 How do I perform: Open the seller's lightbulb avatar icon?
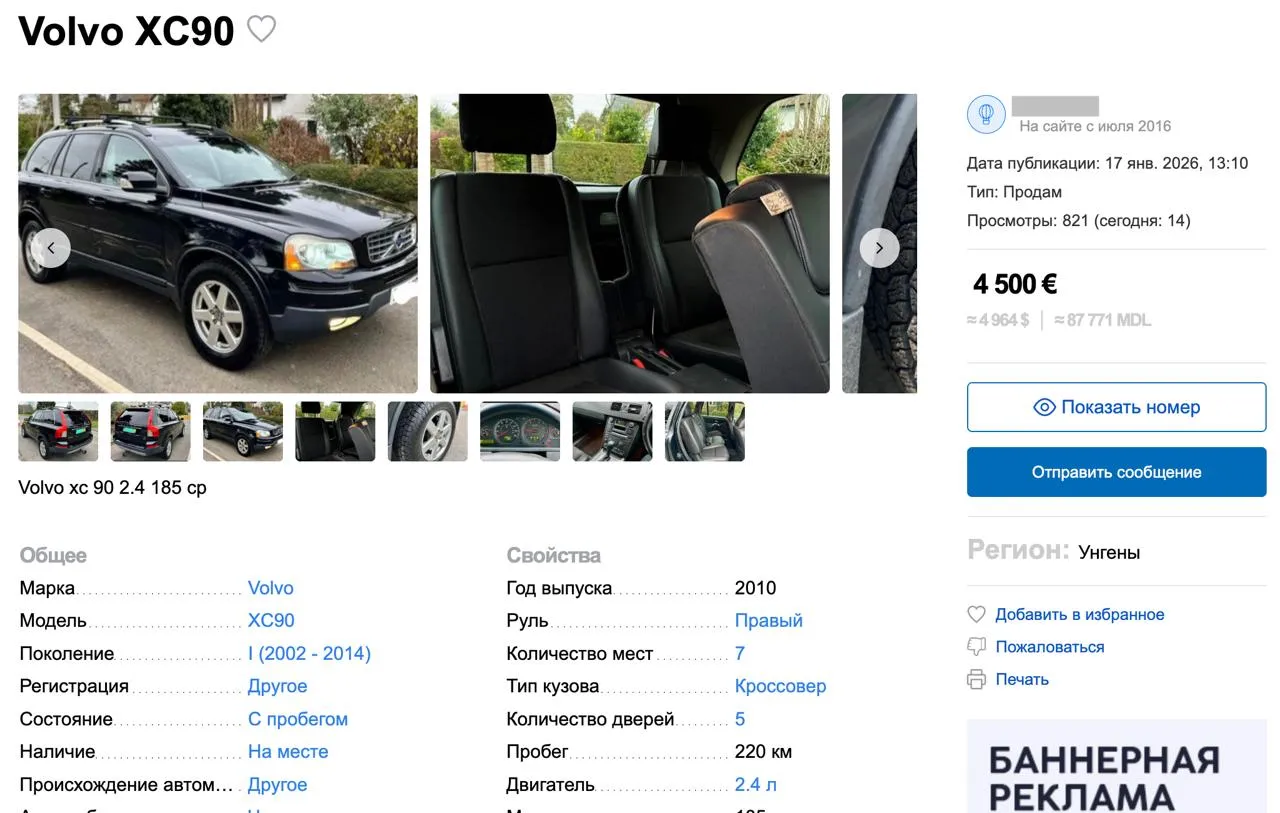point(986,115)
